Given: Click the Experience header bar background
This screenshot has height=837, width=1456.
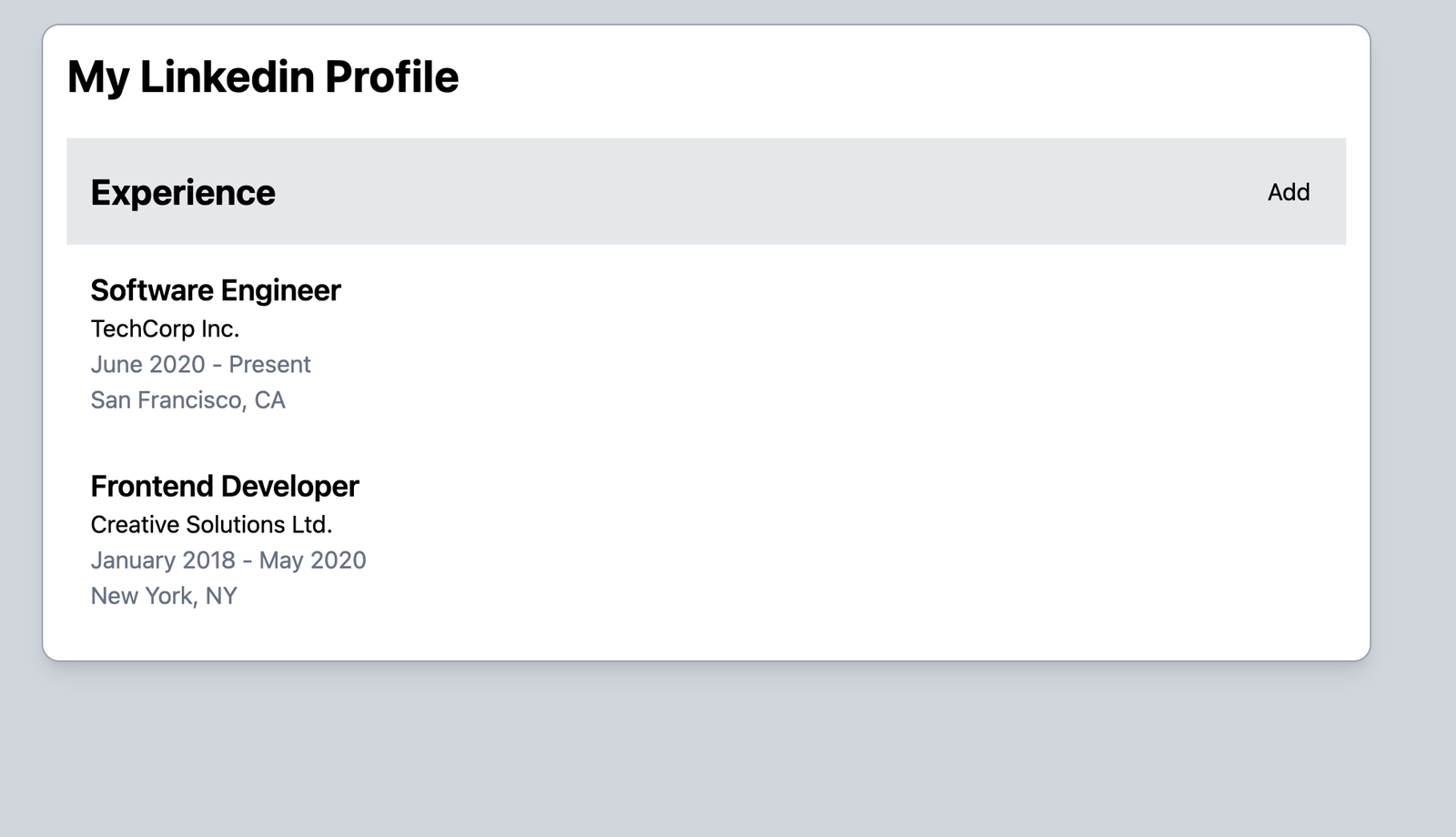Looking at the screenshot, I should [728, 192].
